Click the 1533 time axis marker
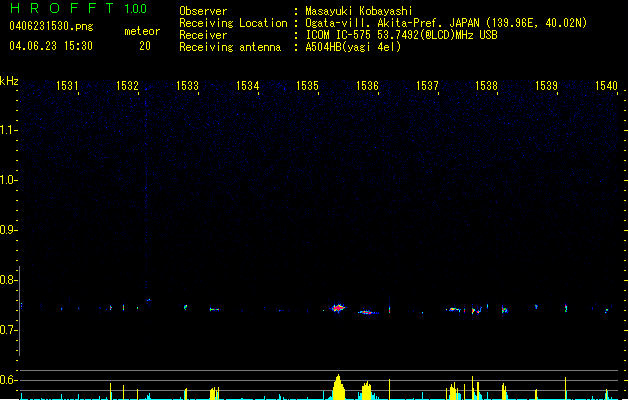Image resolution: width=629 pixels, height=400 pixels. pyautogui.click(x=187, y=86)
